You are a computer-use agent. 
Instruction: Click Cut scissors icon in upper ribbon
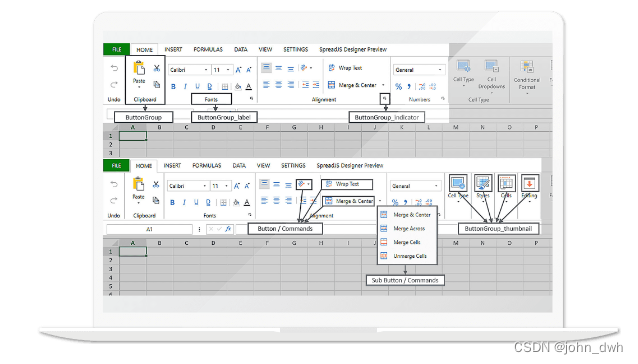click(157, 68)
